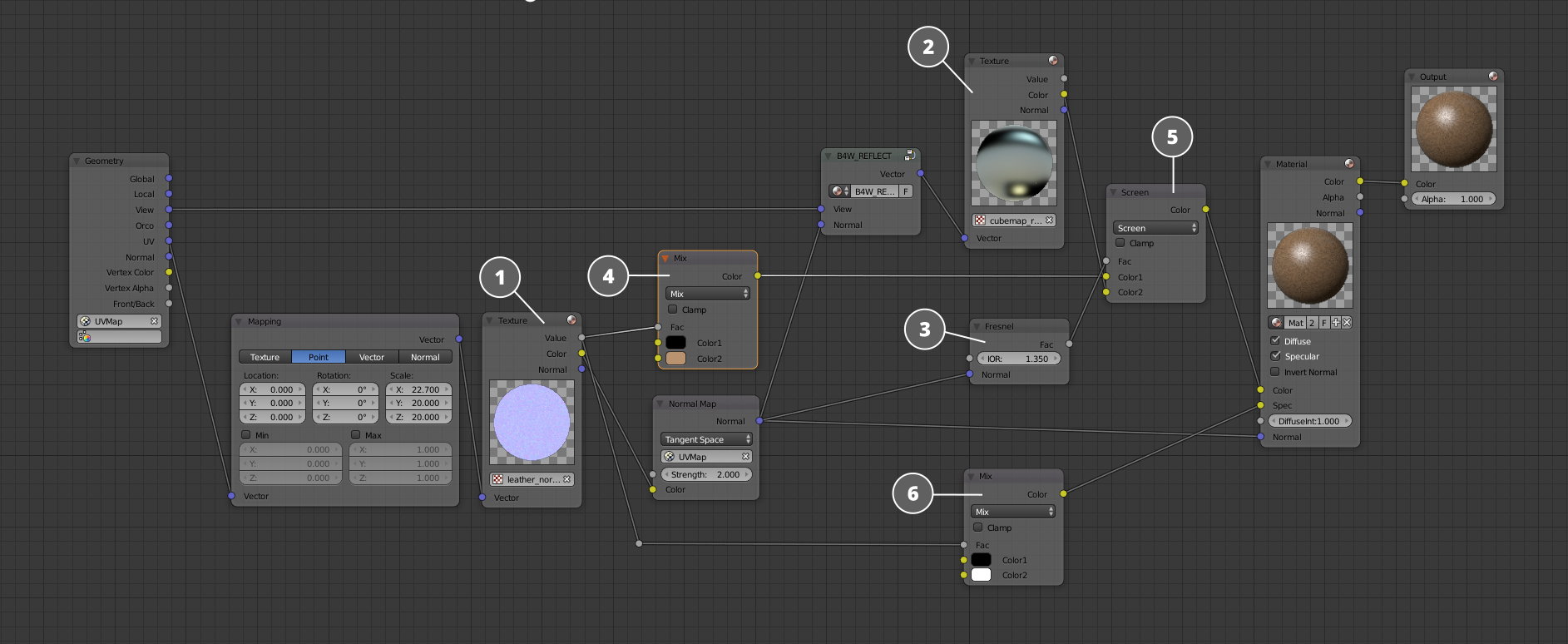
Task: Switch Mapping type to Normal
Action: [x=425, y=357]
